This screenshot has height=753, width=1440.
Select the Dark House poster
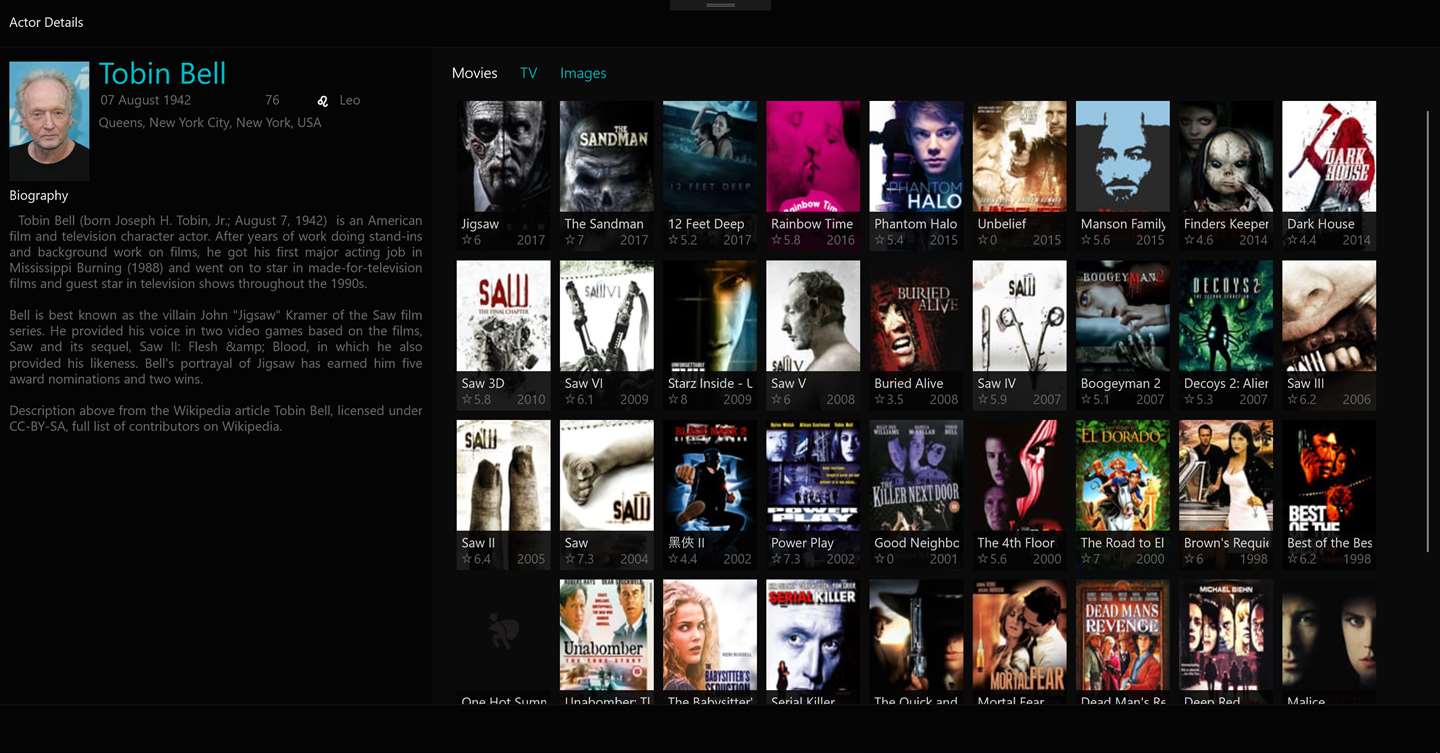tap(1329, 156)
